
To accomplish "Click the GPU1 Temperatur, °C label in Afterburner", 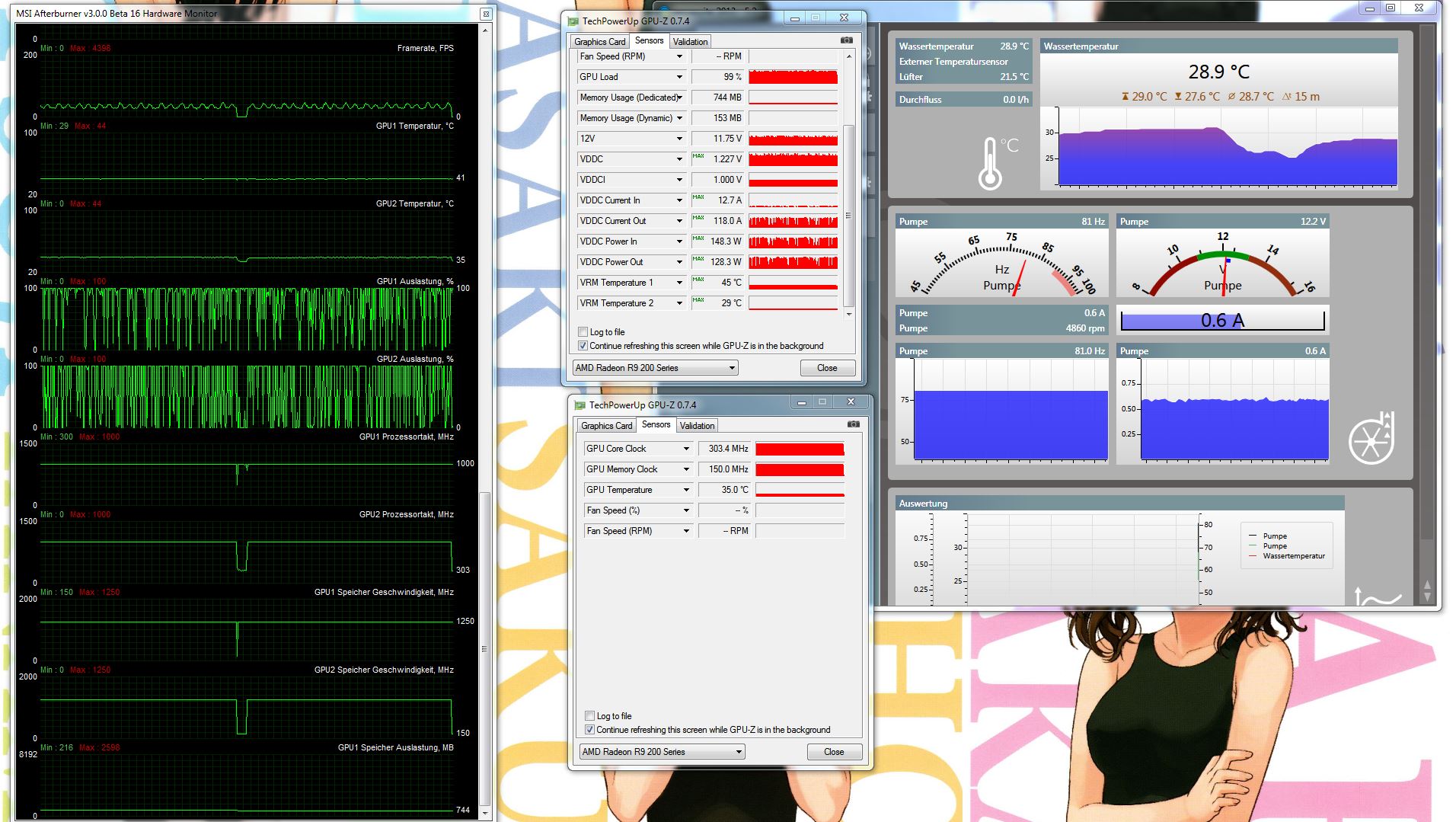I will (x=415, y=126).
